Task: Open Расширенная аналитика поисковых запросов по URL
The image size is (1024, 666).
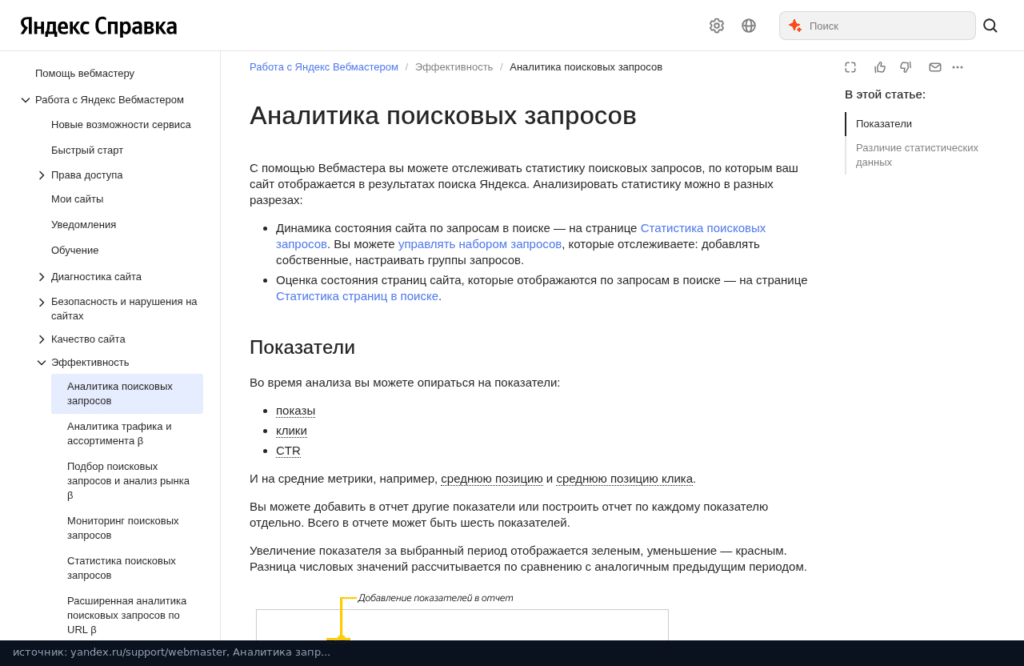Action: click(127, 615)
